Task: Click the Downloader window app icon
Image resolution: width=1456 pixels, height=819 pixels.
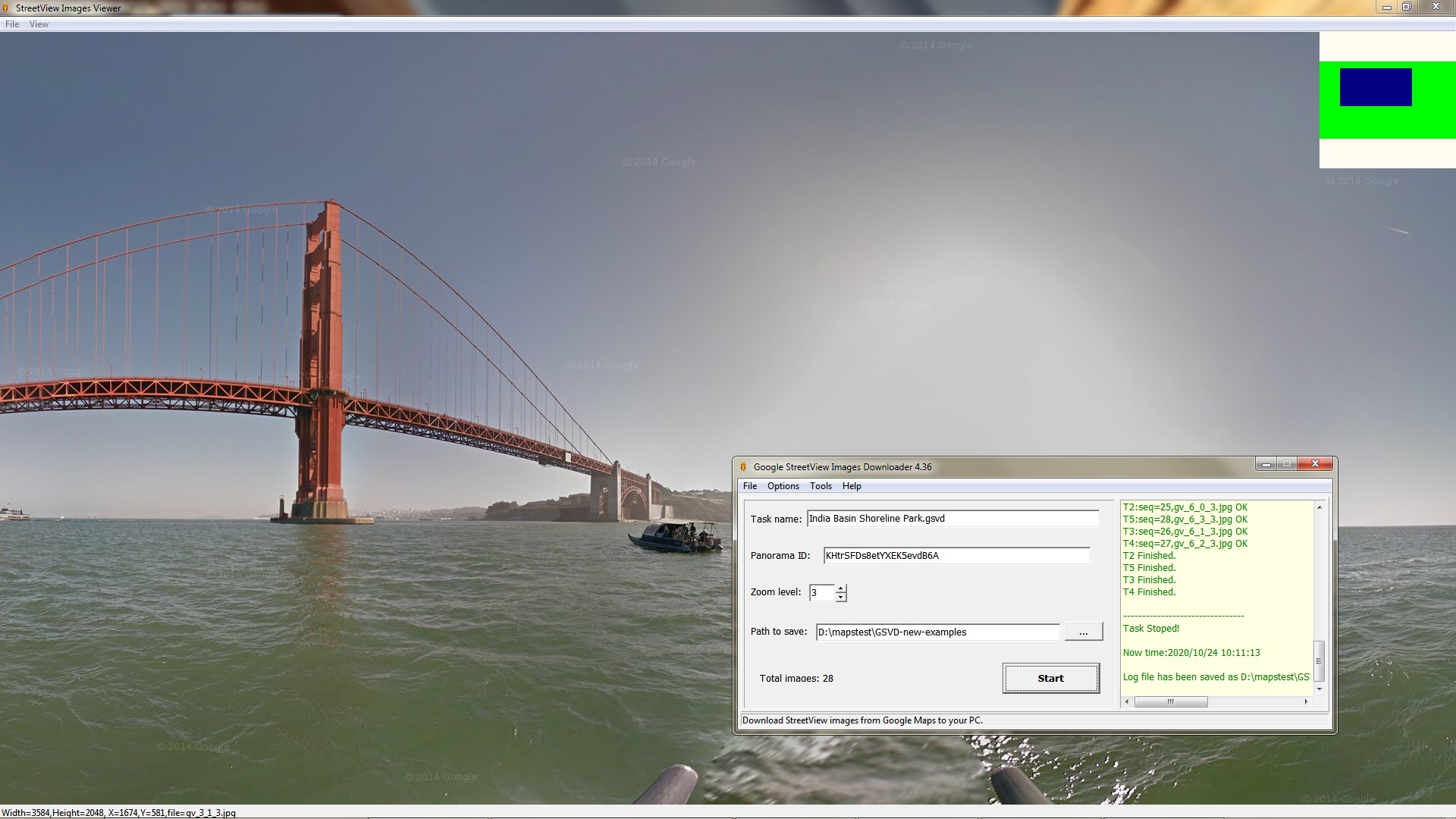Action: pos(743,466)
